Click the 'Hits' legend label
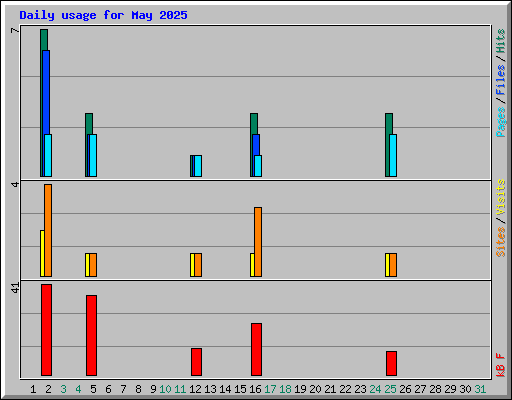 click(500, 41)
